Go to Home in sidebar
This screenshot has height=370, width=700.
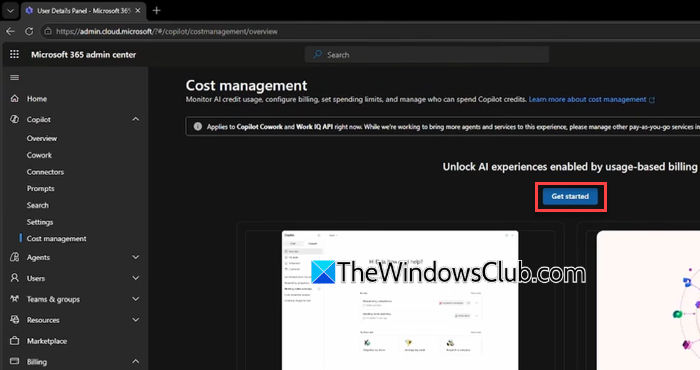click(x=37, y=99)
